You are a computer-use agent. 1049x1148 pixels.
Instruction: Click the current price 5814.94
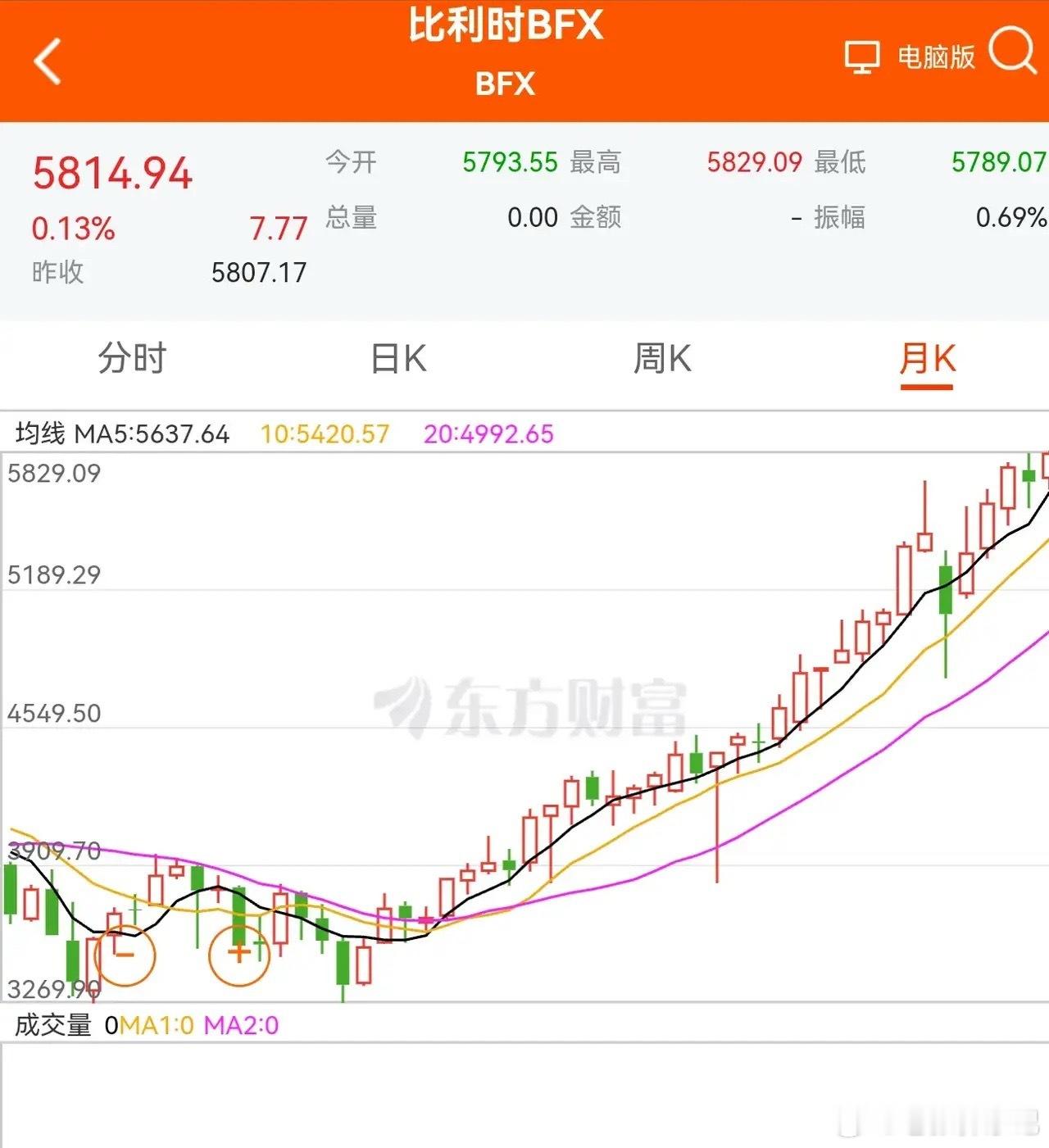pyautogui.click(x=112, y=174)
